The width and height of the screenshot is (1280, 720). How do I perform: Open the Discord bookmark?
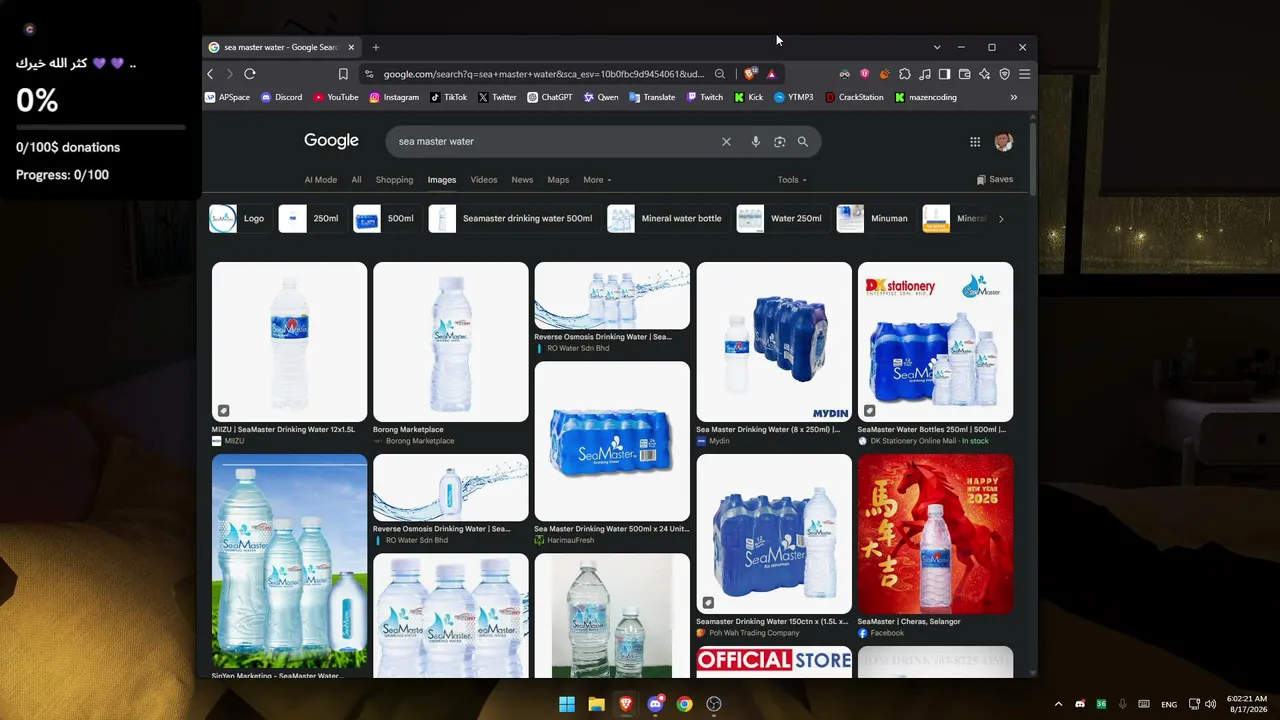point(281,97)
